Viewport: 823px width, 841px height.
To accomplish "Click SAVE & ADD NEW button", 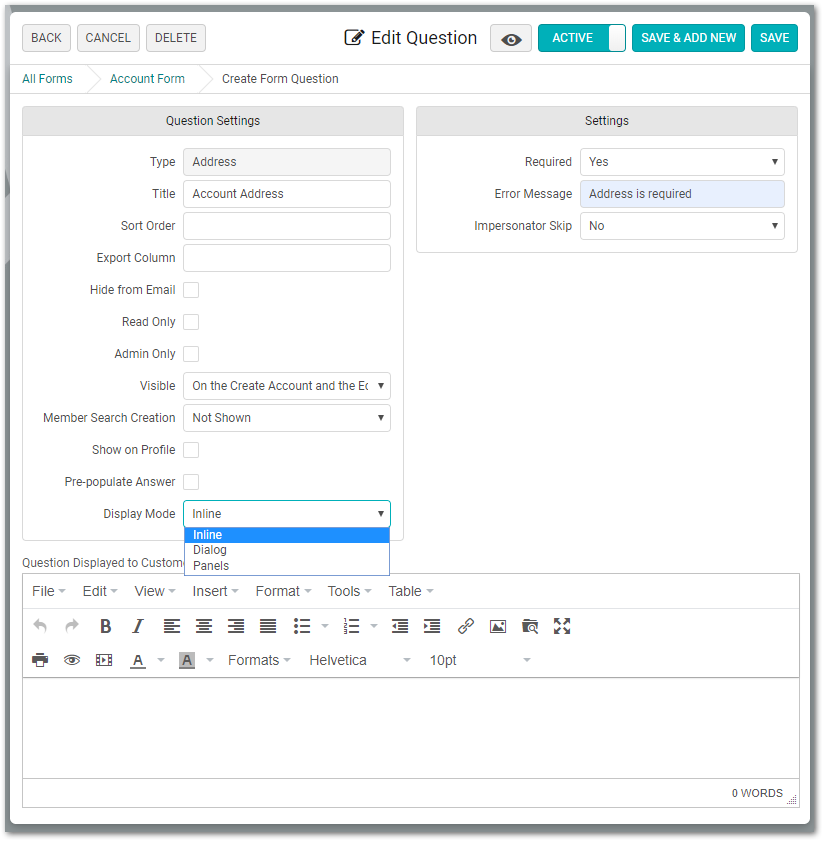I will point(688,38).
